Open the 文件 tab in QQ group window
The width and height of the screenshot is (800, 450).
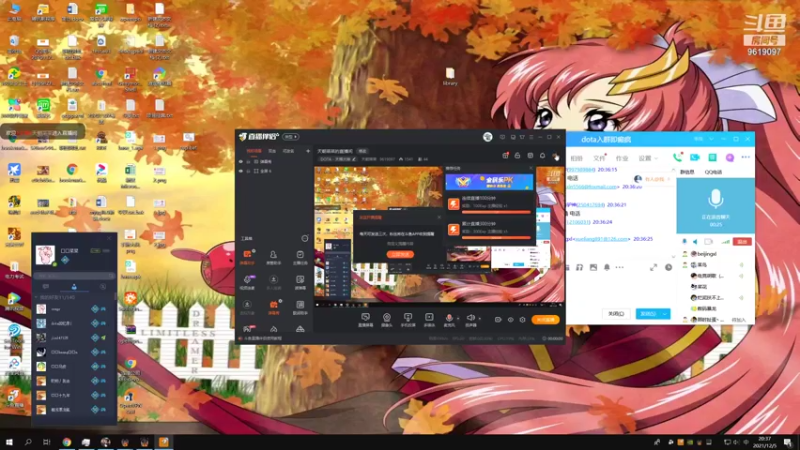[x=599, y=158]
